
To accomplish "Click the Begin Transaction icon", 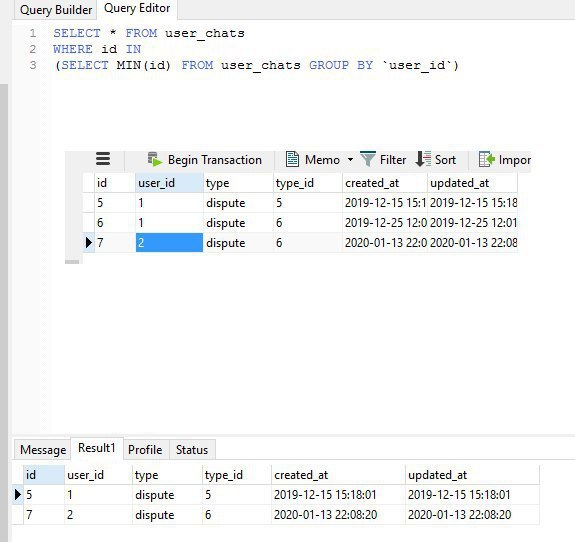I will [x=154, y=160].
